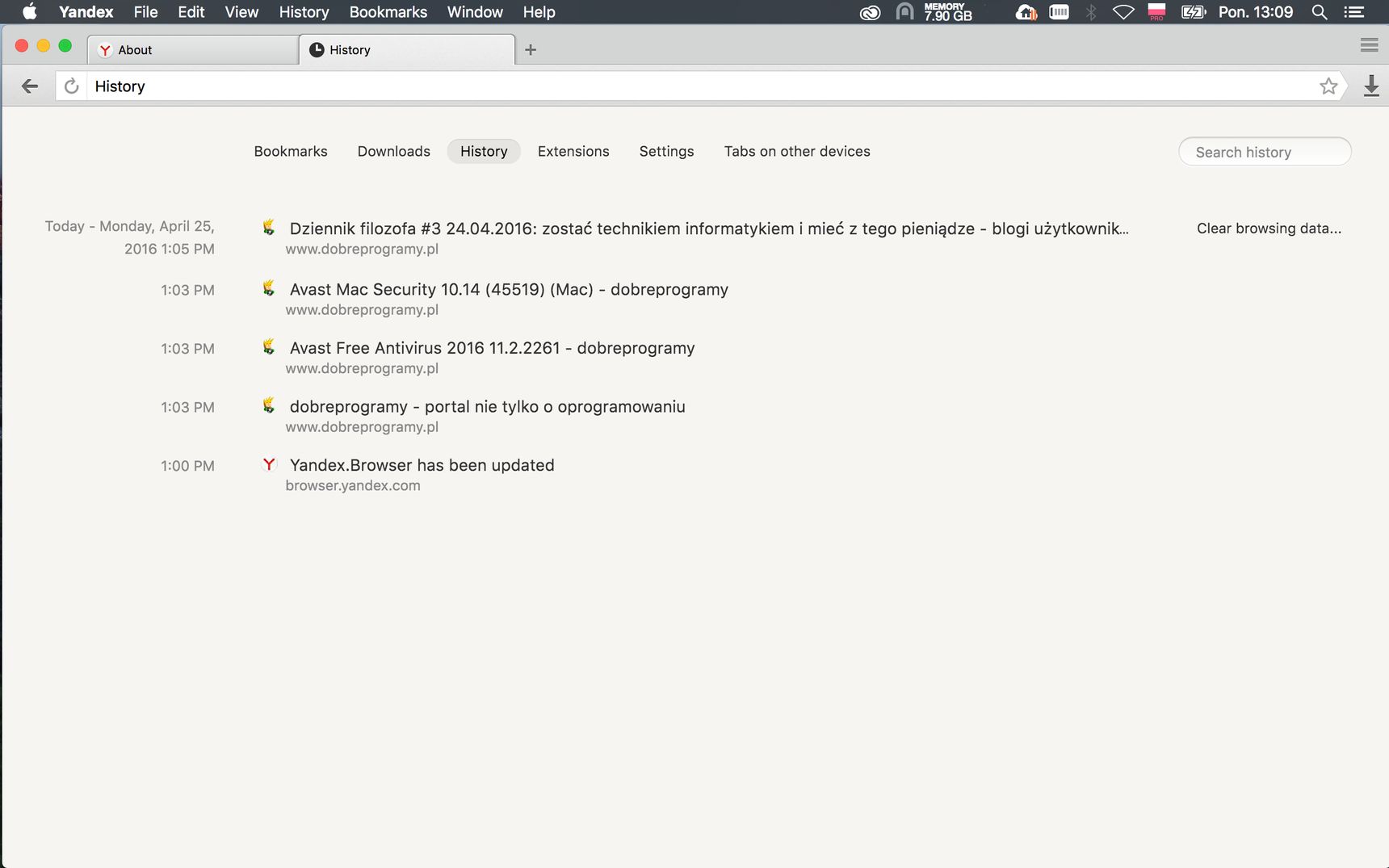This screenshot has height=868, width=1389.
Task: Open the History menu in the menu bar
Action: click(304, 12)
